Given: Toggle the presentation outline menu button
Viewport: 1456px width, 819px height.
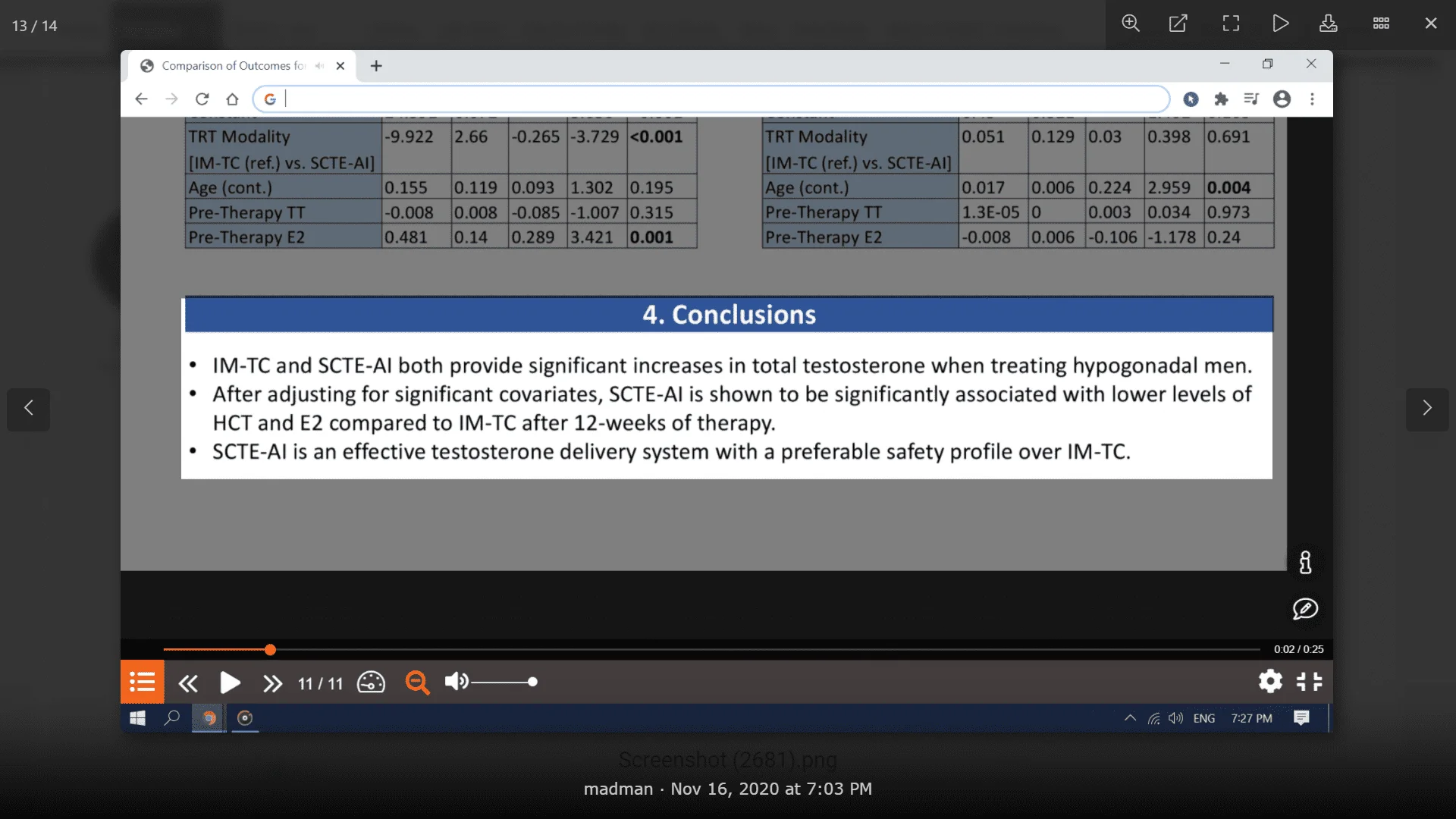Looking at the screenshot, I should pos(142,682).
